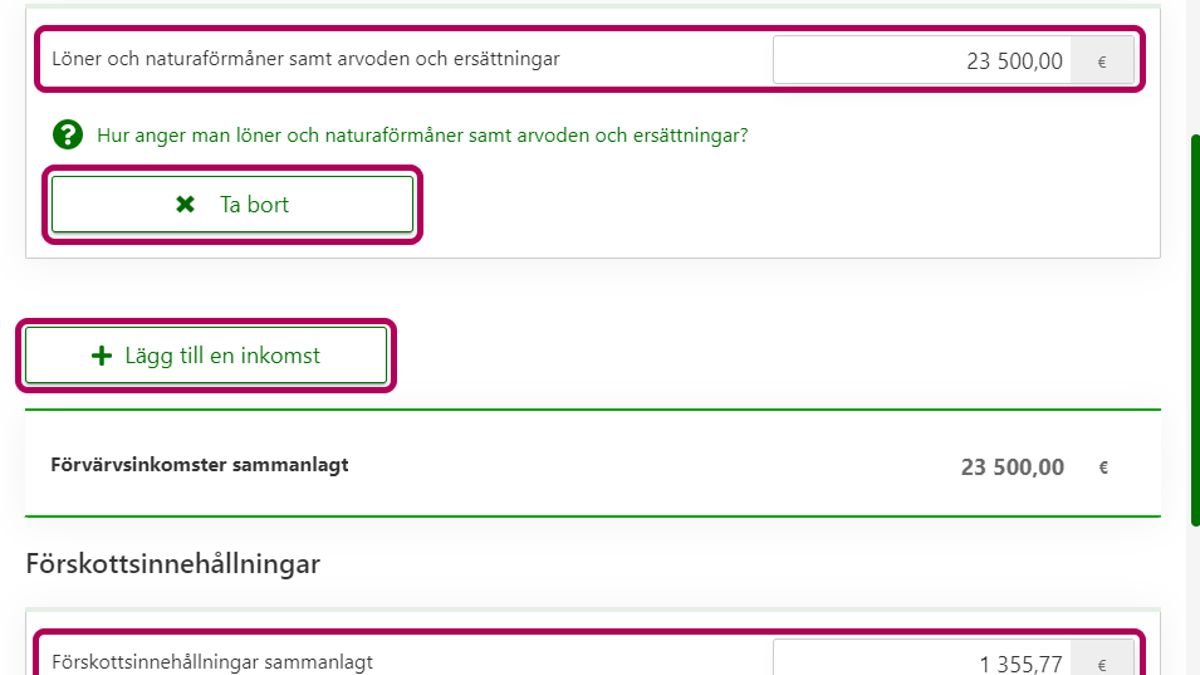Click the euro sign in the Förvärvsinkomster total row
This screenshot has width=1200, height=675.
pos(1103,467)
